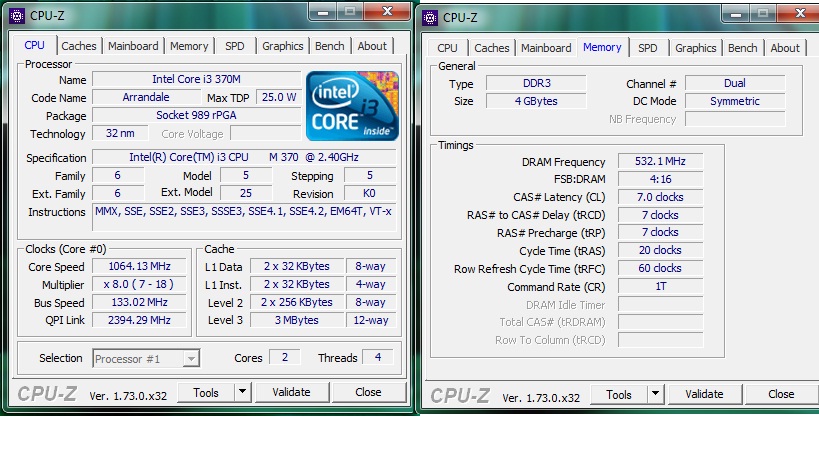Viewport: 819px width, 460px height.
Task: Open Caches tab in right window
Action: pos(492,48)
